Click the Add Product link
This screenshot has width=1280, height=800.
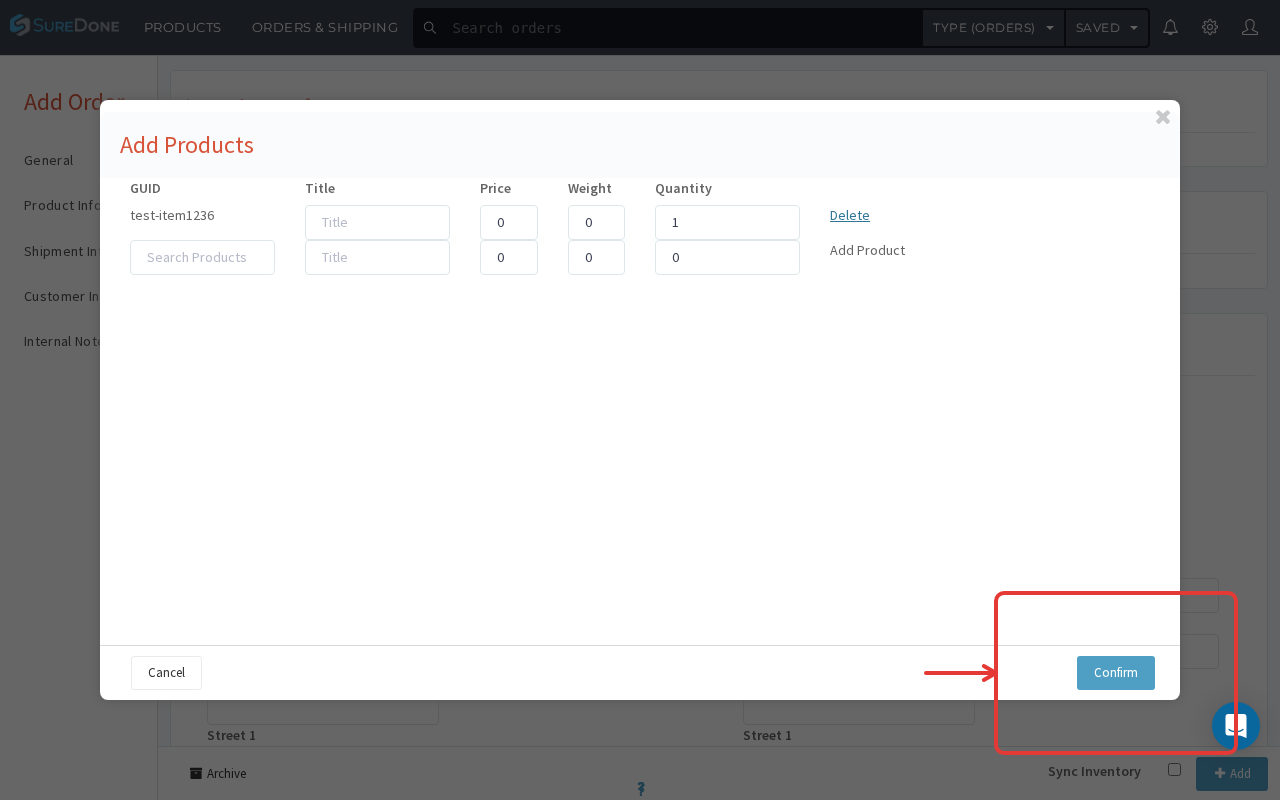coord(867,250)
